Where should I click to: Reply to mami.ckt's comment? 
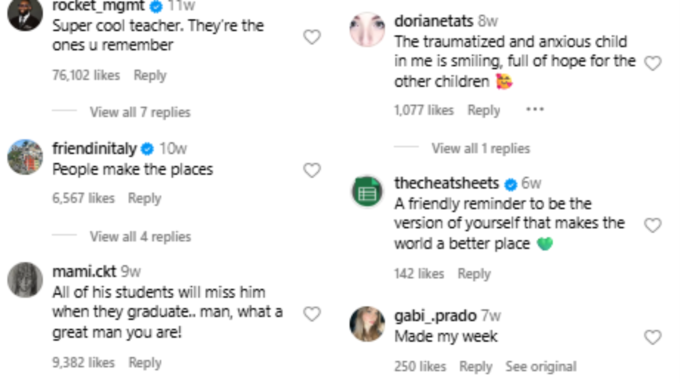[145, 363]
